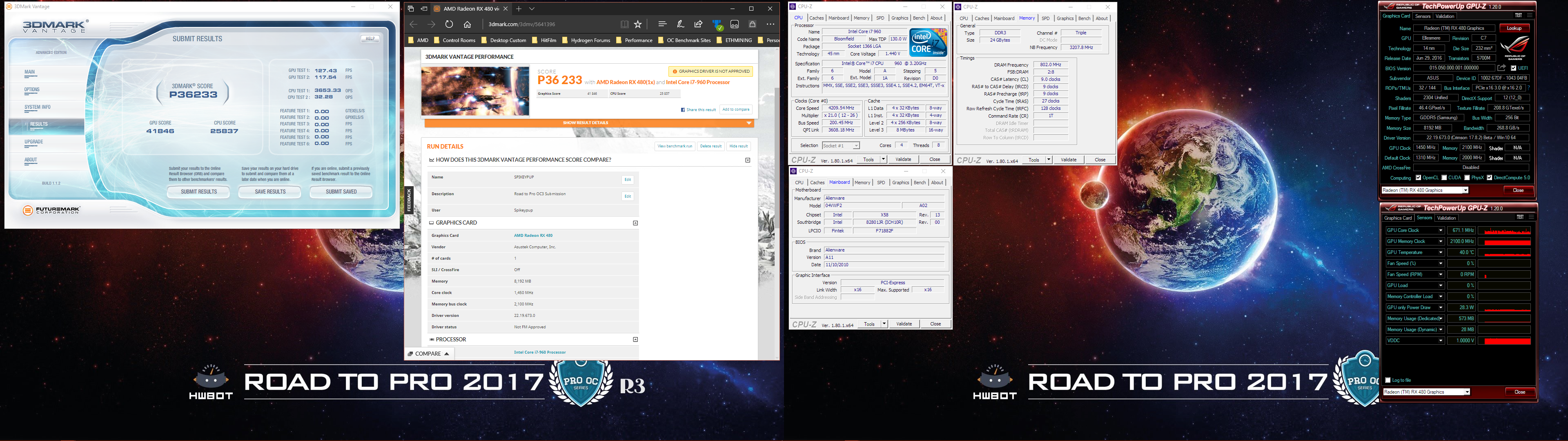Go to Edge home page

pos(468,24)
